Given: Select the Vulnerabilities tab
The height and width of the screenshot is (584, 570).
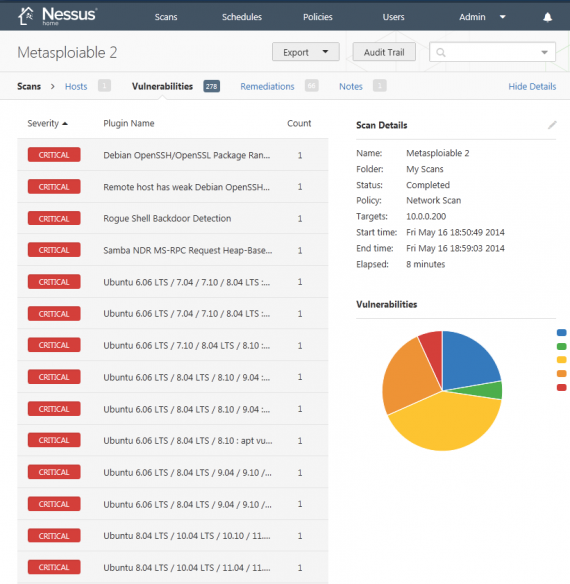Looking at the screenshot, I should 162,86.
